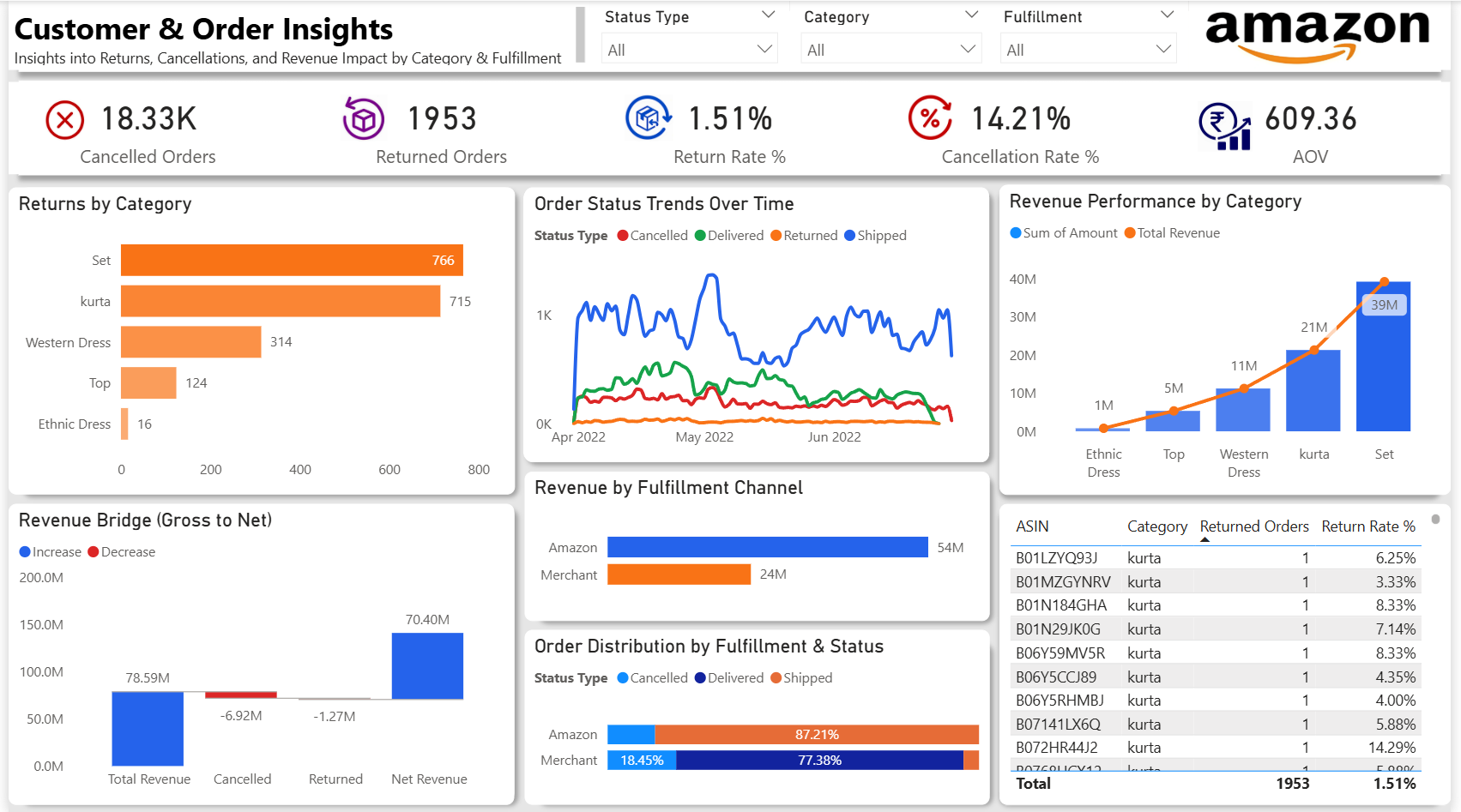Click Cancelled legend in Order Distribution chart
Viewport: 1461px width, 812px height.
point(652,678)
